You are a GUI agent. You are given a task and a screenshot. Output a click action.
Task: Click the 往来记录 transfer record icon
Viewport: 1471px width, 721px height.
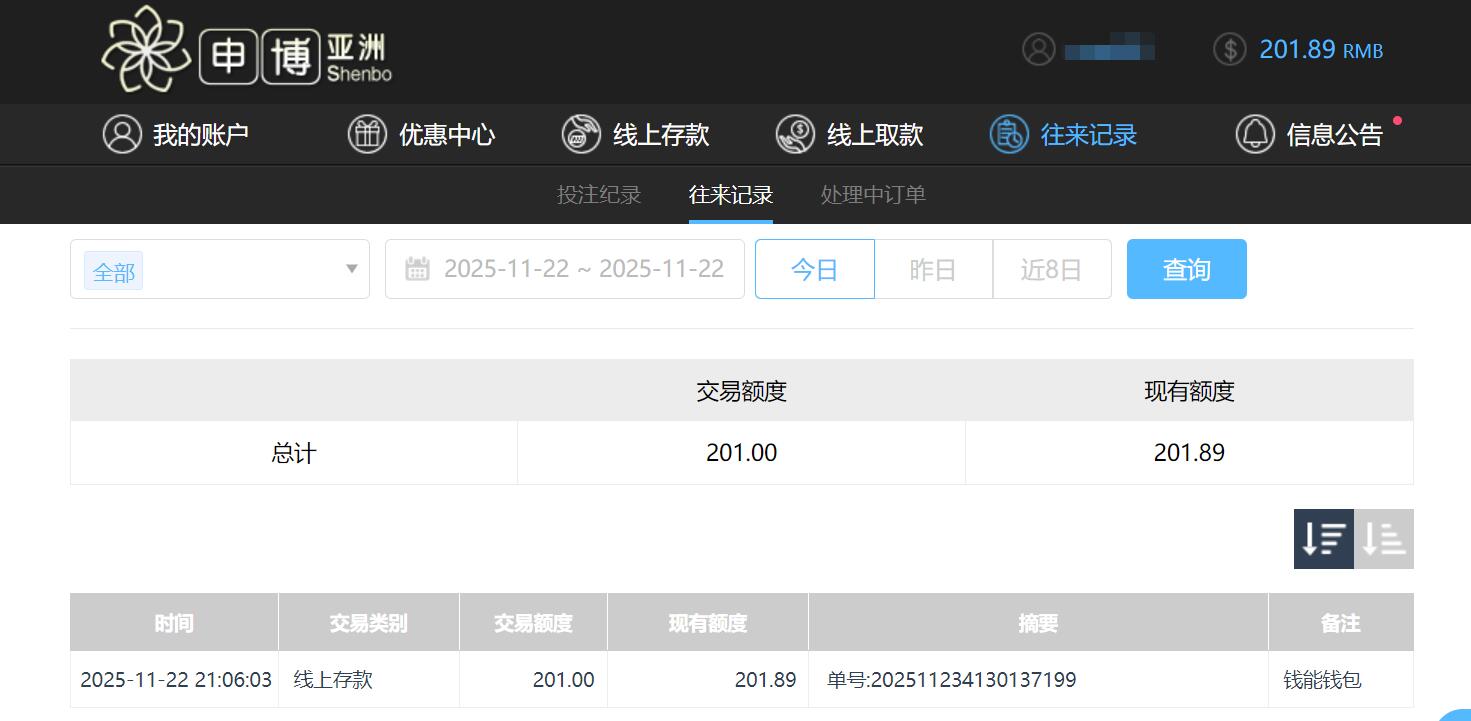[x=1010, y=133]
